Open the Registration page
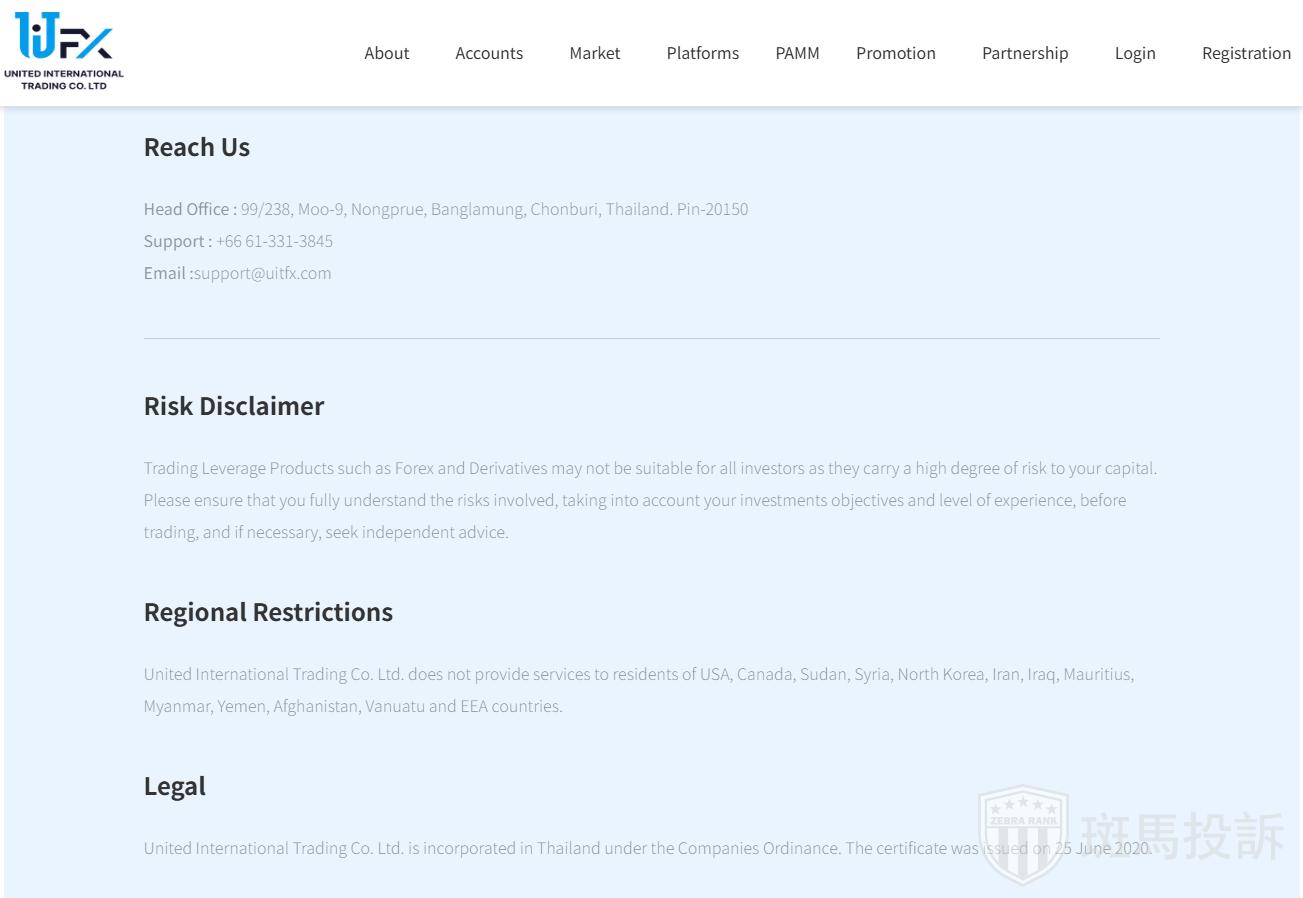 (1245, 53)
